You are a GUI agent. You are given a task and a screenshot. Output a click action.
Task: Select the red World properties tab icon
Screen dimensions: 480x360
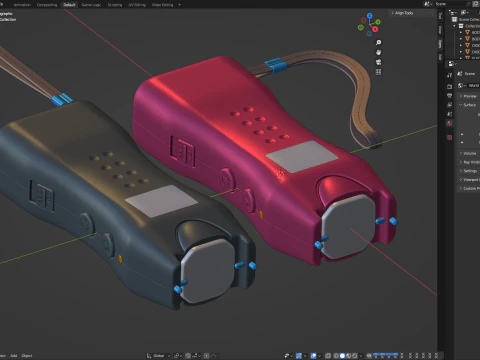(x=450, y=123)
